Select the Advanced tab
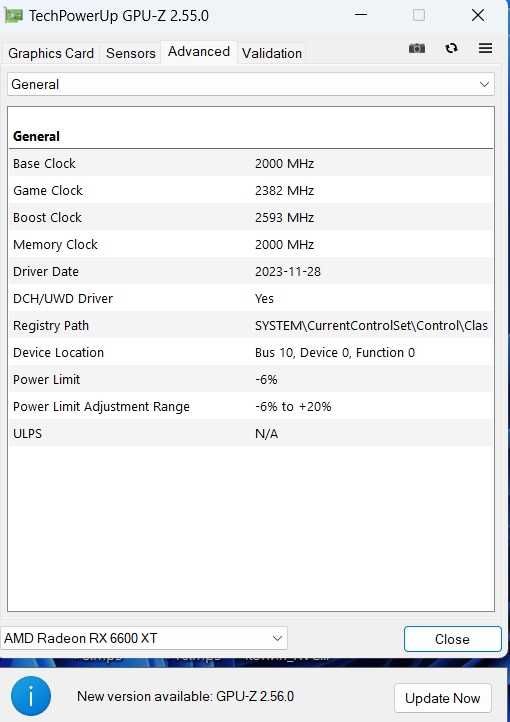This screenshot has height=722, width=510. 199,52
